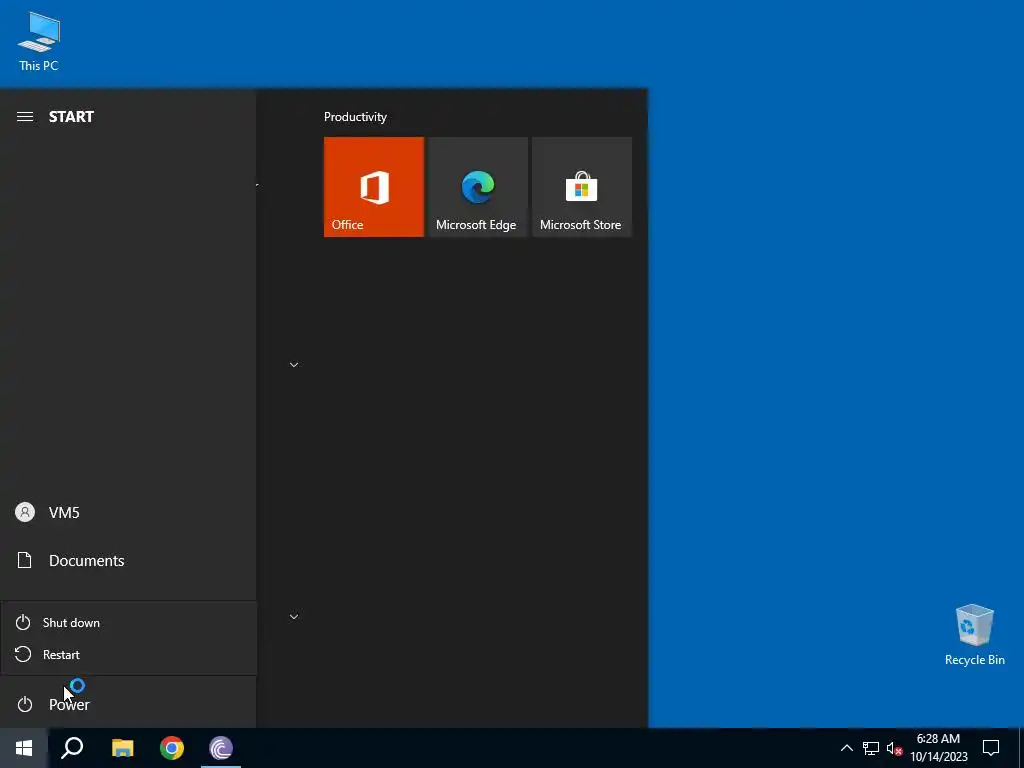
Task: Select the Recycle Bin desktop icon
Action: pyautogui.click(x=974, y=635)
